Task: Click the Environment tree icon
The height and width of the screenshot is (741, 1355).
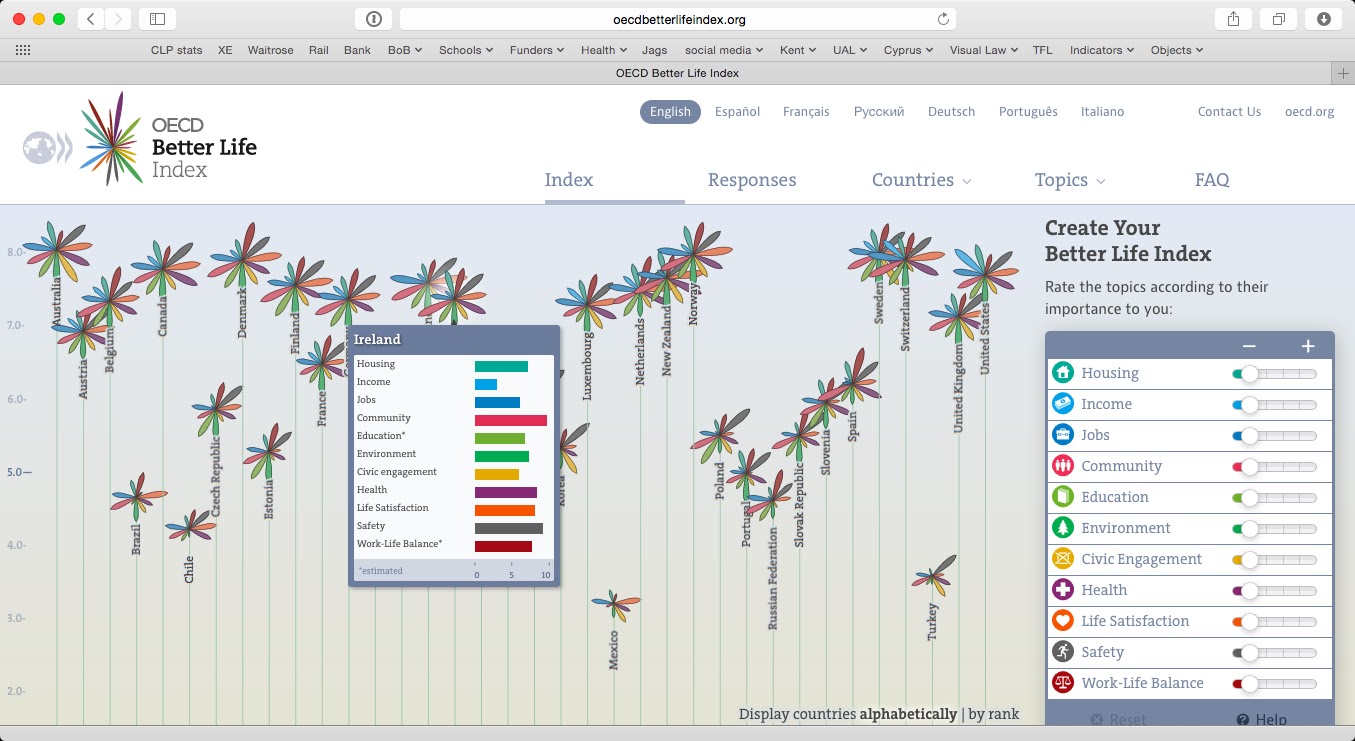Action: tap(1062, 528)
